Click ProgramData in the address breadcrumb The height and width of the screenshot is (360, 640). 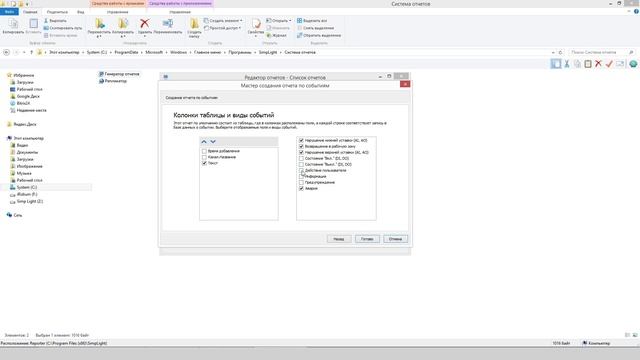(x=126, y=52)
